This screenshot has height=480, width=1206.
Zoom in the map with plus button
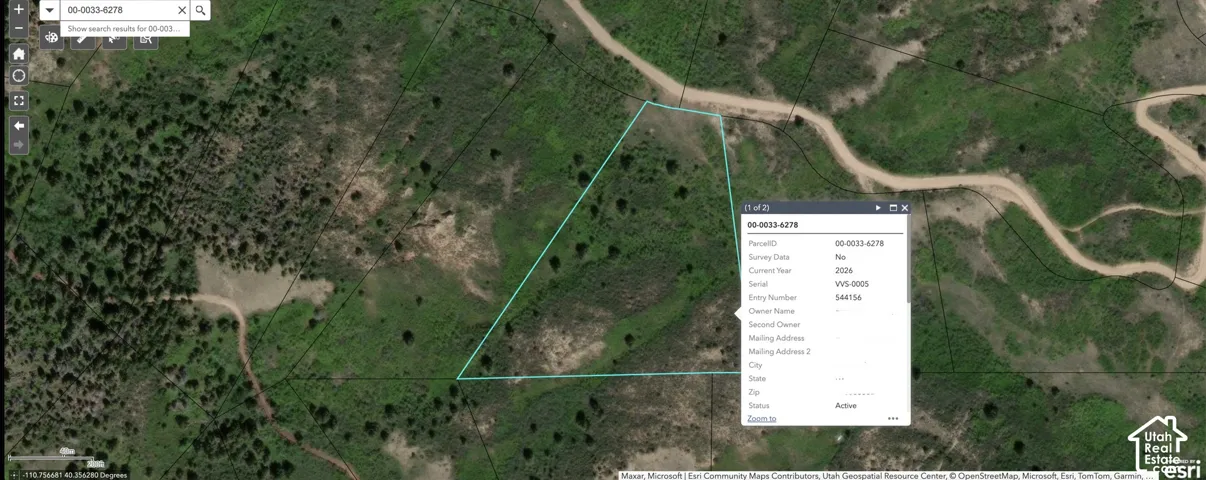pyautogui.click(x=18, y=9)
